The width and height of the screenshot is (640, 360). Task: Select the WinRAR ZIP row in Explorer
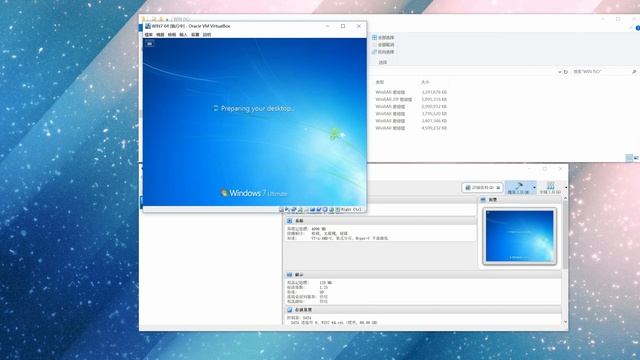pos(411,100)
